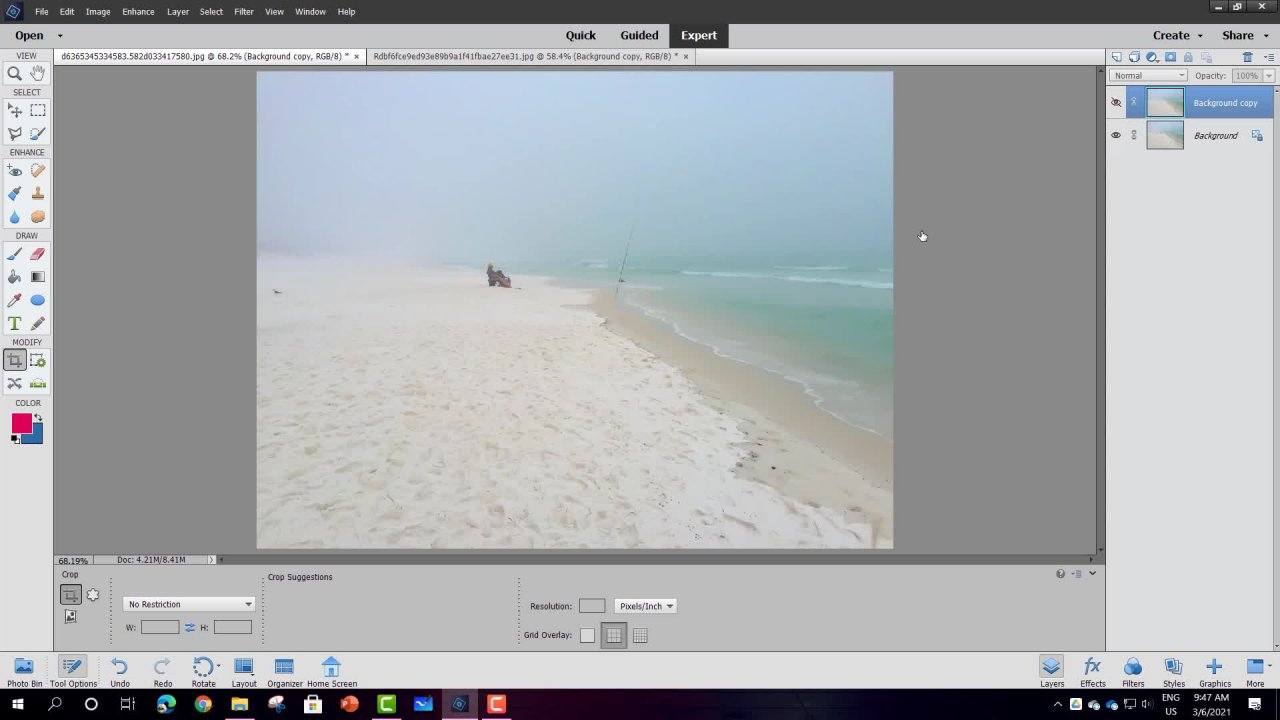
Task: Open the Effects panel
Action: click(1092, 671)
